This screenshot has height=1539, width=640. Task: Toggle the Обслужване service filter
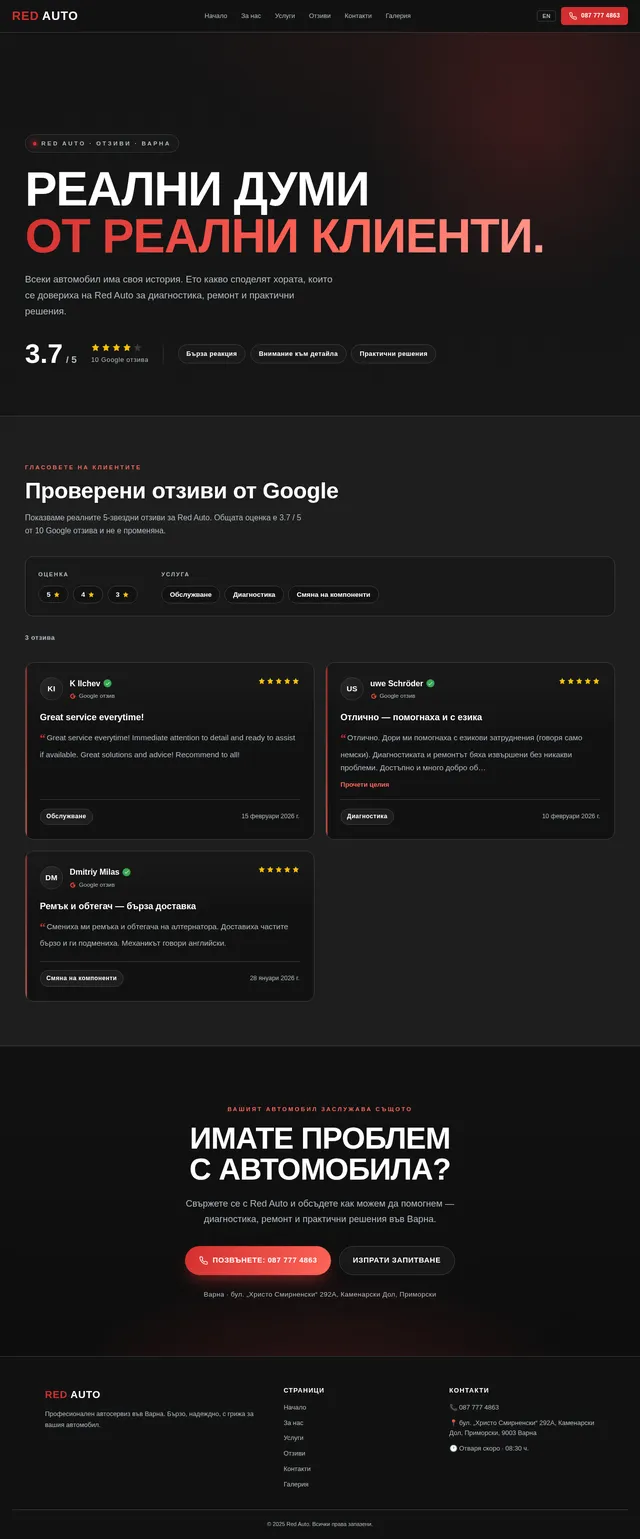(190, 594)
